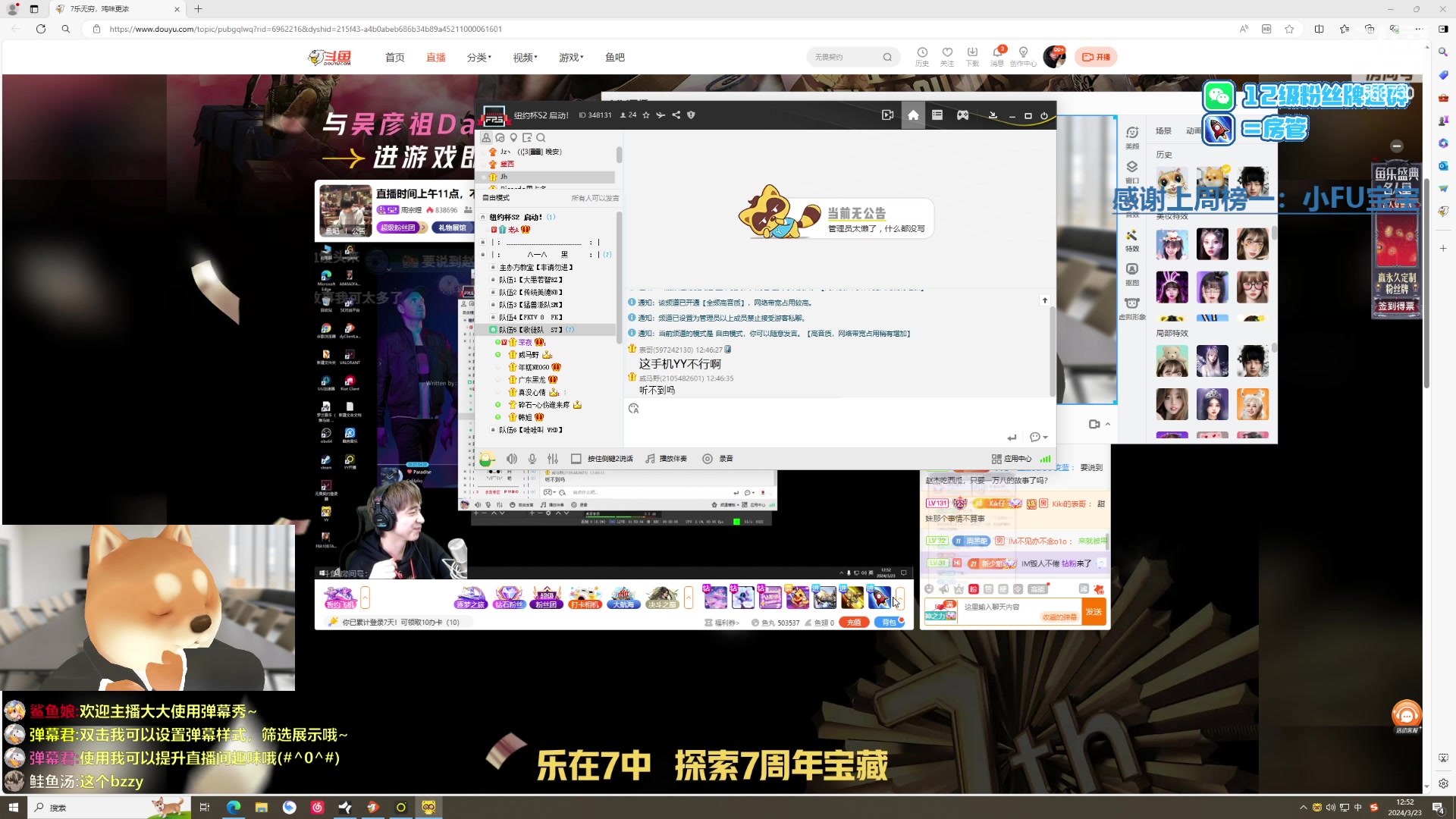Start recording with the 录音 button
Screen dimensions: 1456x819
[717, 459]
